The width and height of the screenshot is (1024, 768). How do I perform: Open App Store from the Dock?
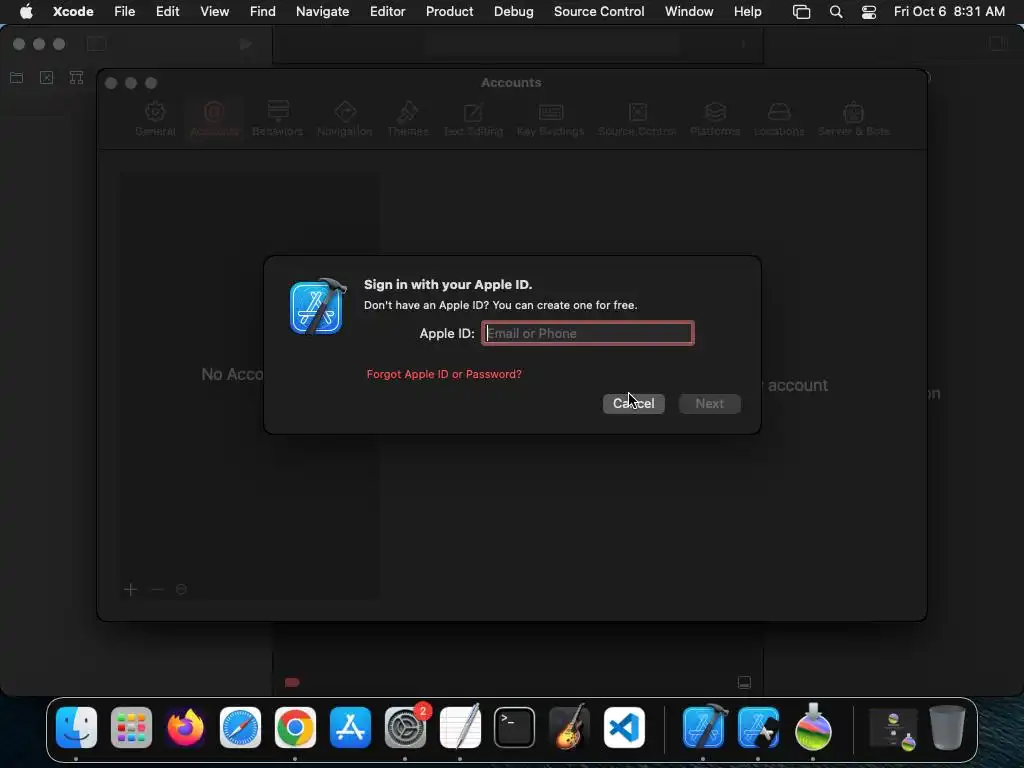pyautogui.click(x=350, y=728)
